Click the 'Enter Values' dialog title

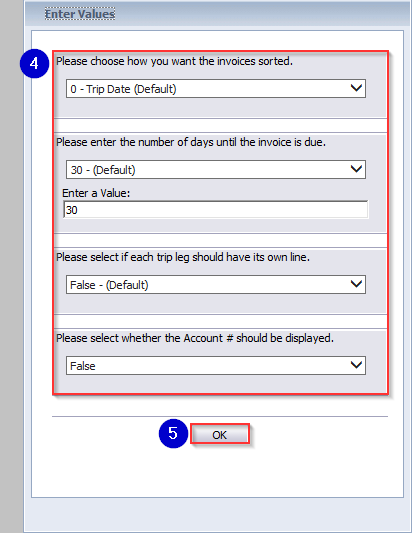coord(80,14)
